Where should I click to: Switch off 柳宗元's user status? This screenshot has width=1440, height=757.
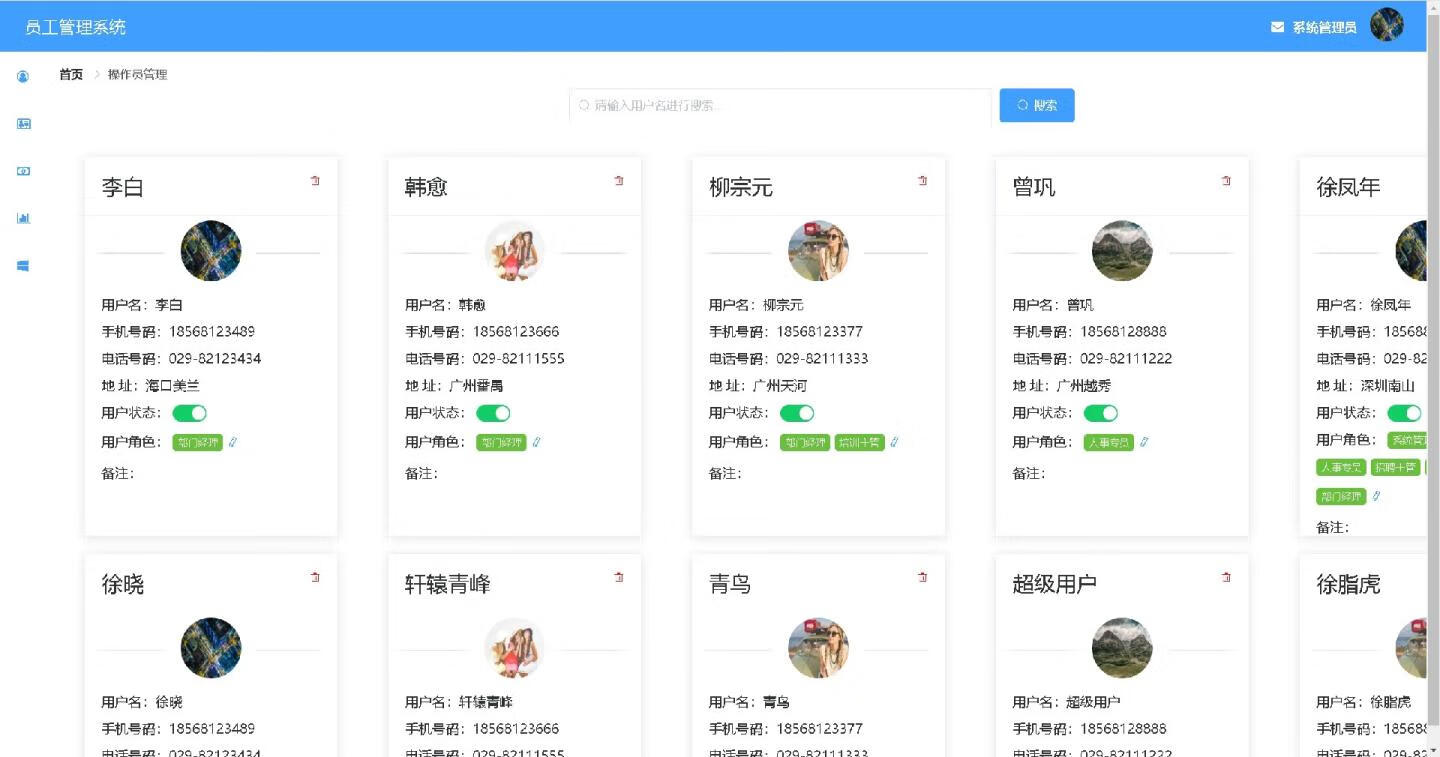point(798,413)
